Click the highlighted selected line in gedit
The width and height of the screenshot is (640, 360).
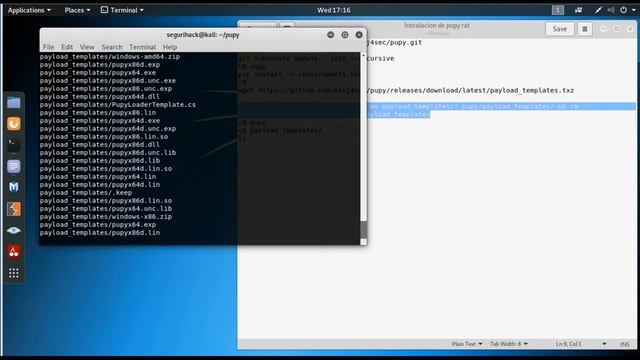pos(501,107)
